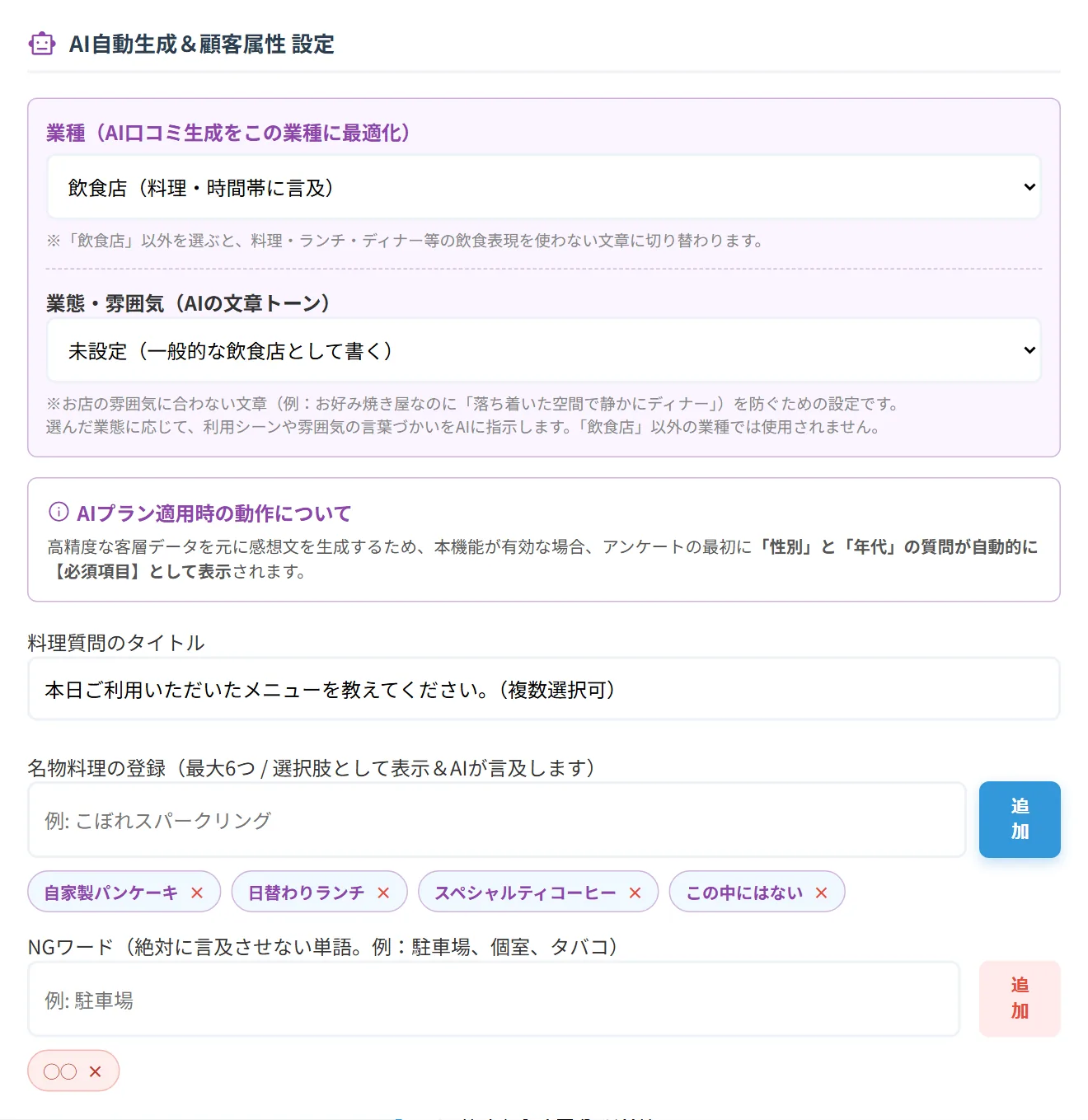Open the 業態・雰囲気 dropdown showing 未設定
This screenshot has height=1120, width=1088.
(544, 350)
